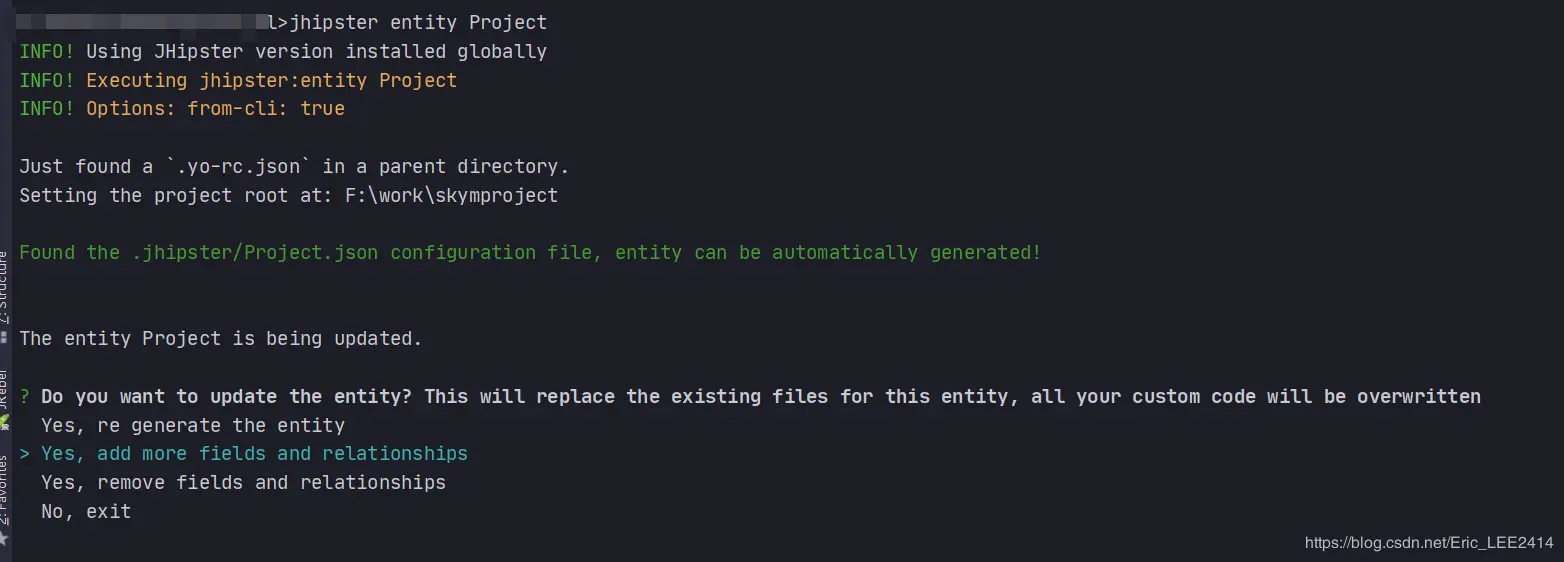Click the F:\work\skymproject path text
This screenshot has width=1564, height=562.
451,195
